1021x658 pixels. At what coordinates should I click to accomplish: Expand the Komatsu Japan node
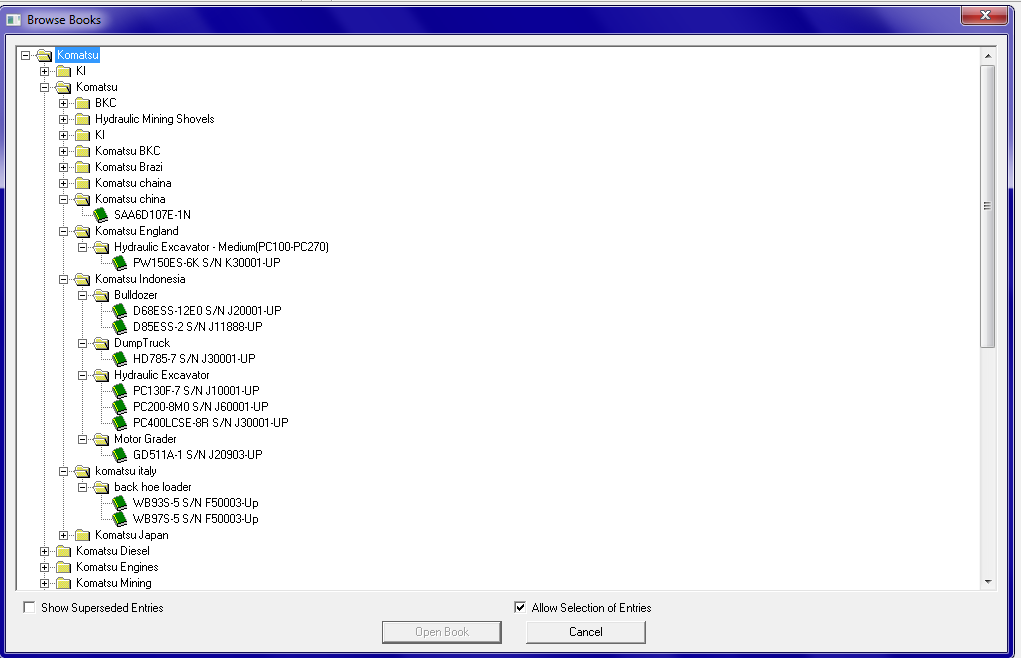(x=63, y=535)
